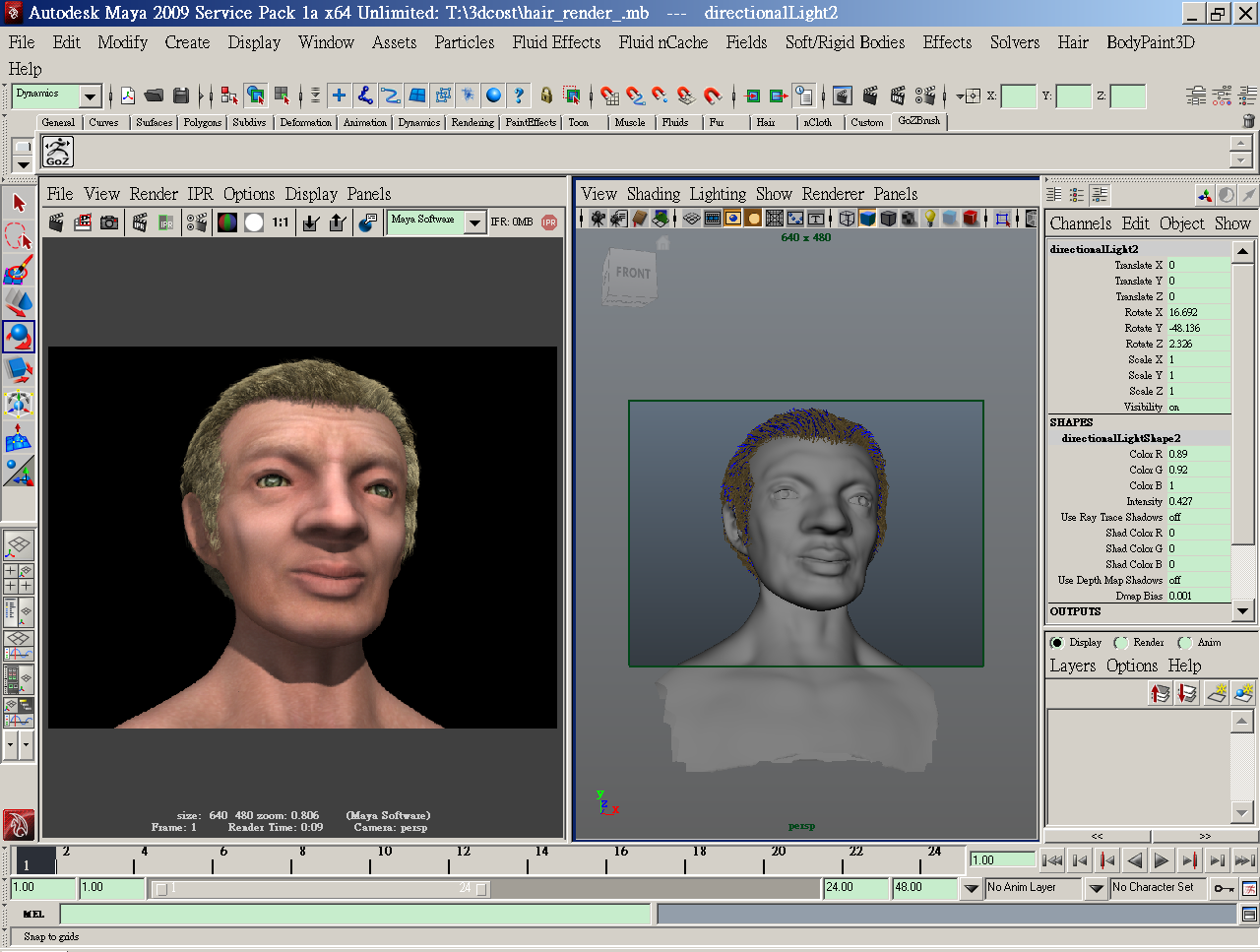
Task: Click play forwards on the timeline controls
Action: 1162,860
